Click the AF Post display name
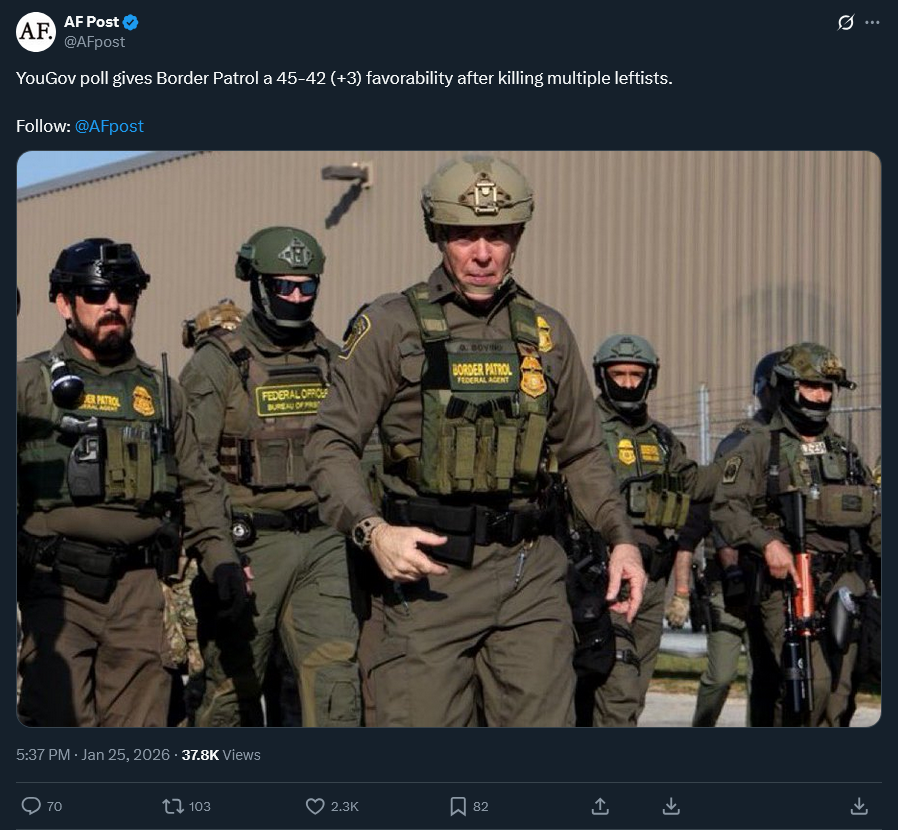Image resolution: width=898 pixels, height=830 pixels. click(x=91, y=22)
